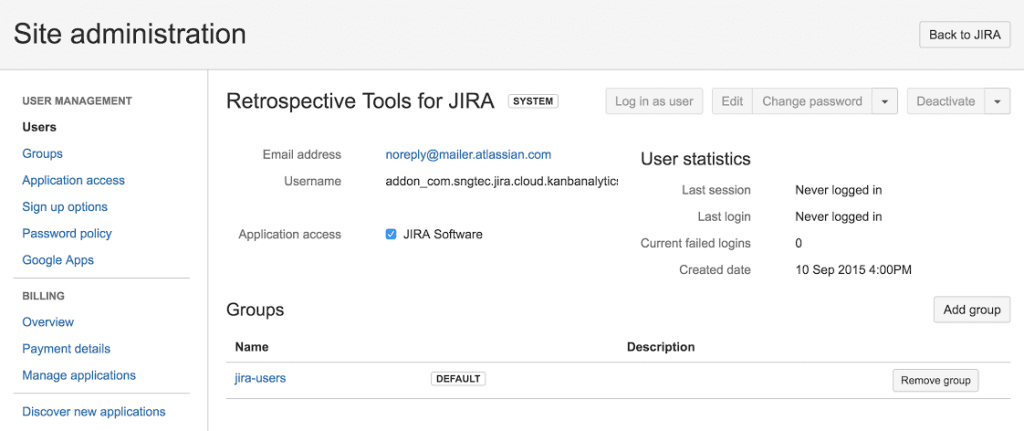This screenshot has width=1024, height=431.
Task: Click Change password button
Action: click(812, 101)
